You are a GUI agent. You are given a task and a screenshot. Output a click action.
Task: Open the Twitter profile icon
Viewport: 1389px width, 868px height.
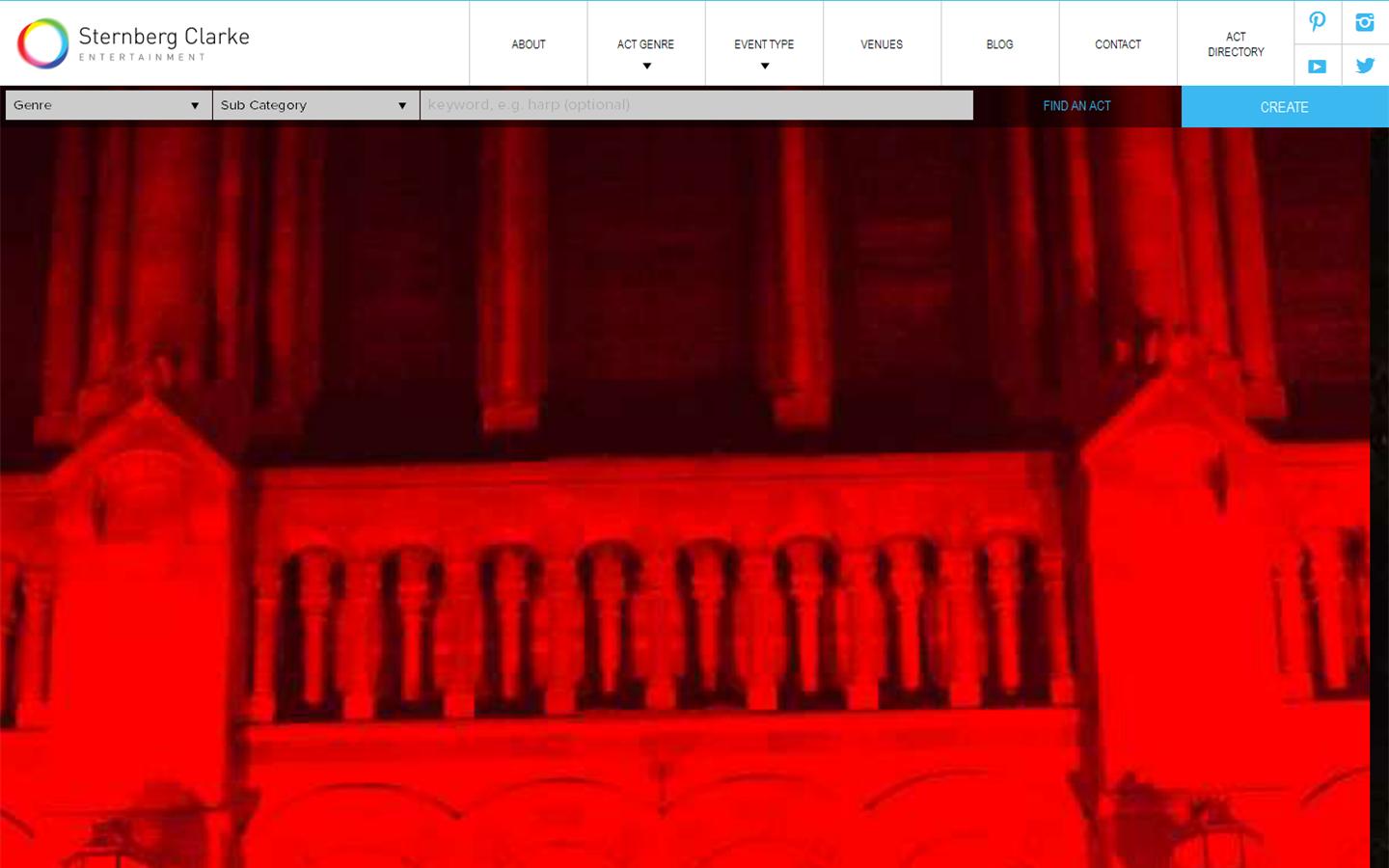[1364, 66]
